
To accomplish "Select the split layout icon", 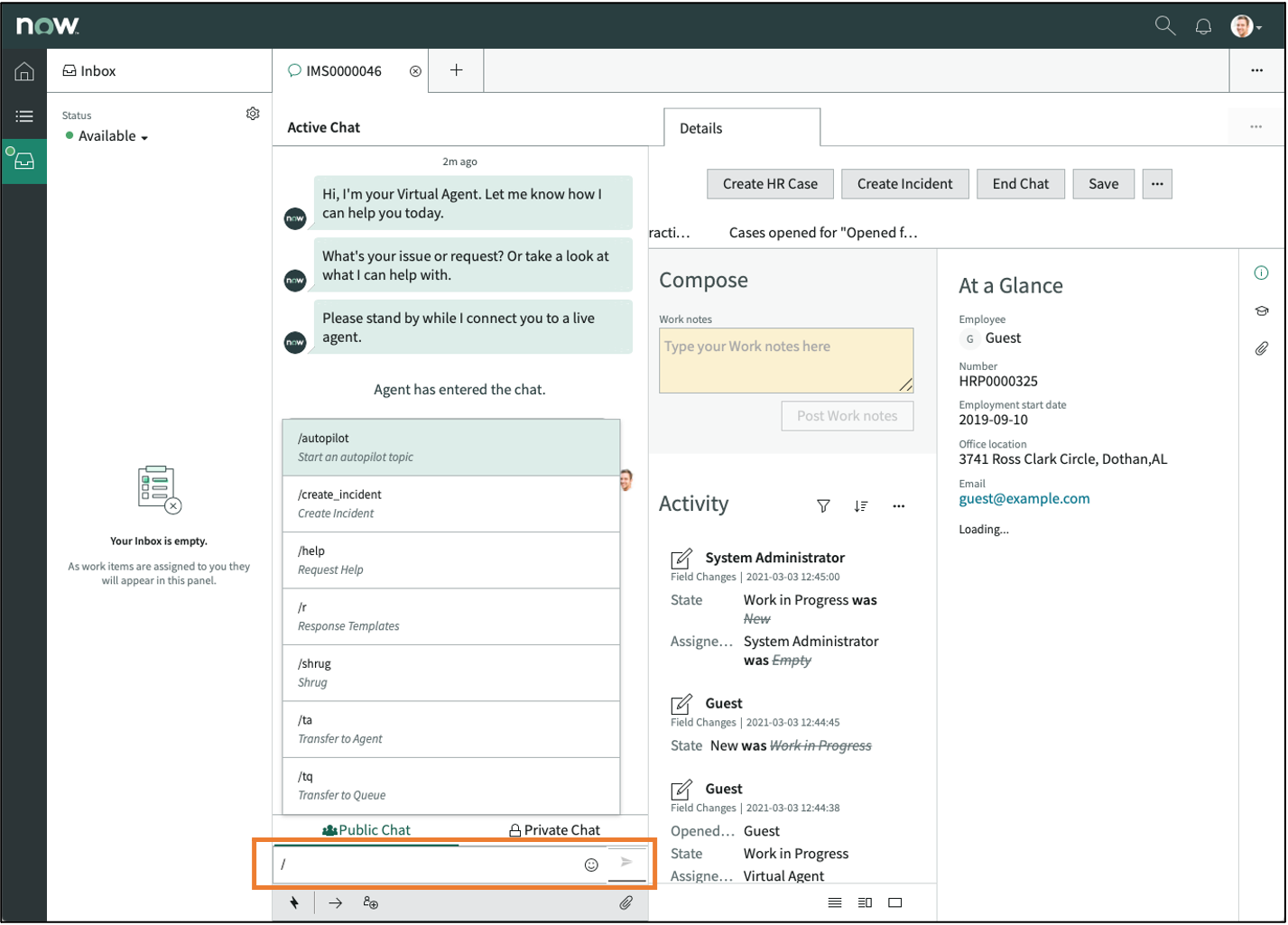I will pos(865,903).
